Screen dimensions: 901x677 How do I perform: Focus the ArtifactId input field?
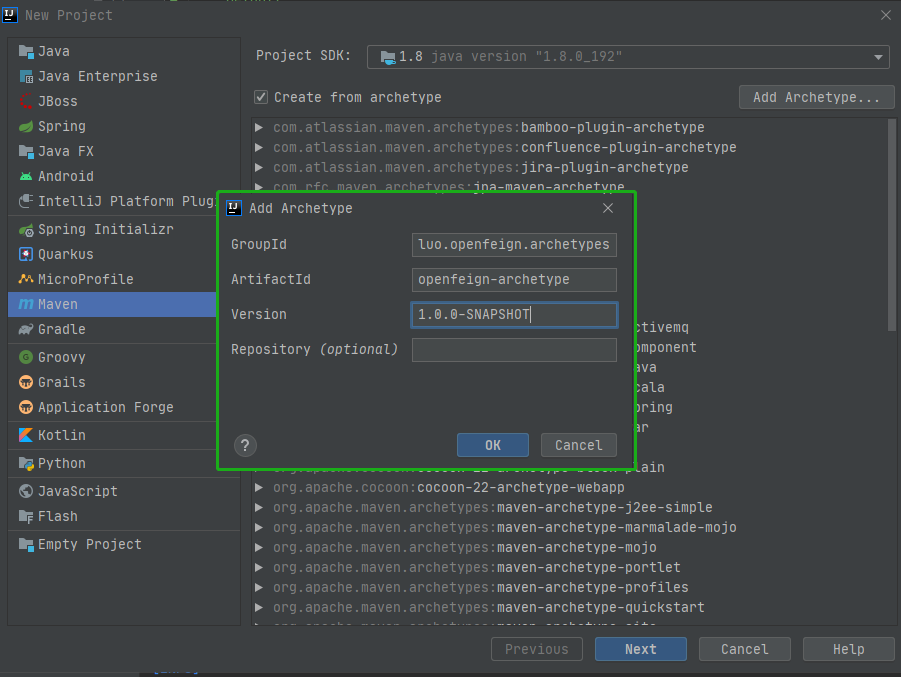point(514,280)
